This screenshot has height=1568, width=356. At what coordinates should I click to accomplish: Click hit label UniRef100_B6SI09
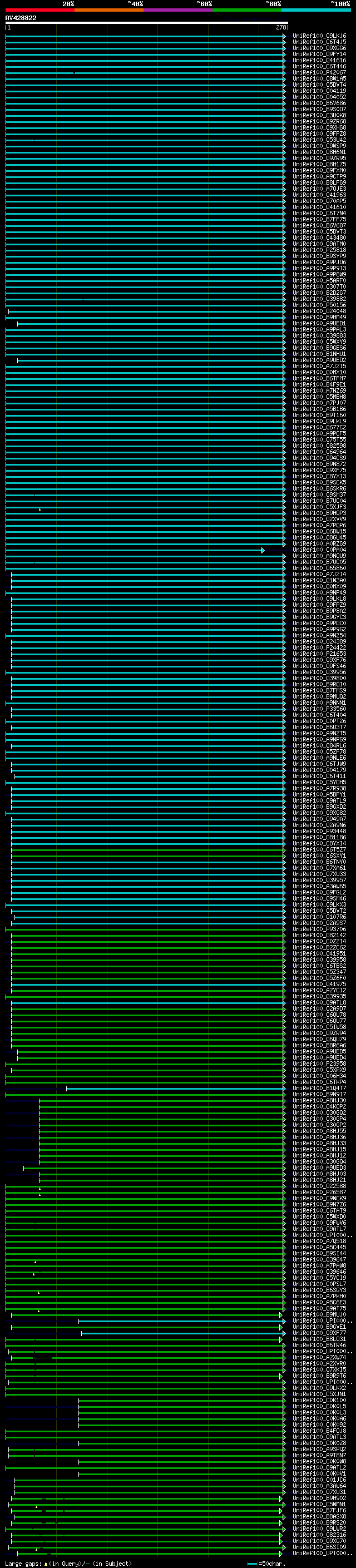click(x=319, y=1547)
